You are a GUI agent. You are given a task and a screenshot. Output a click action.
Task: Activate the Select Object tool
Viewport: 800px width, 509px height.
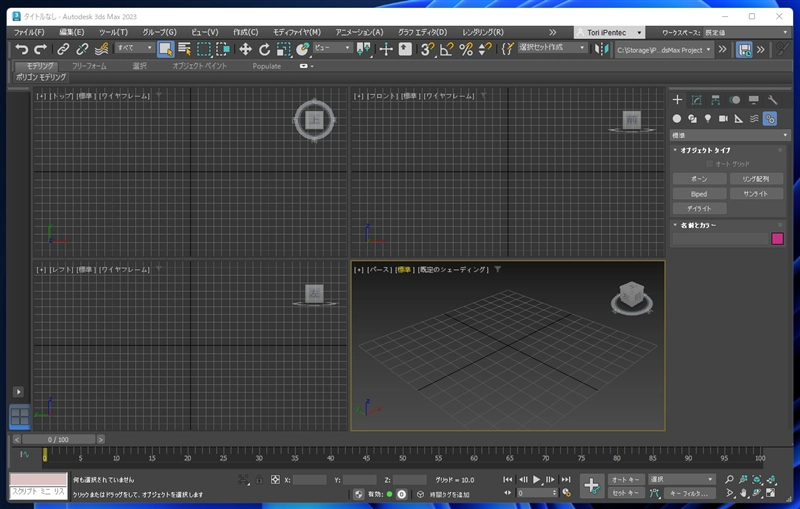[166, 49]
